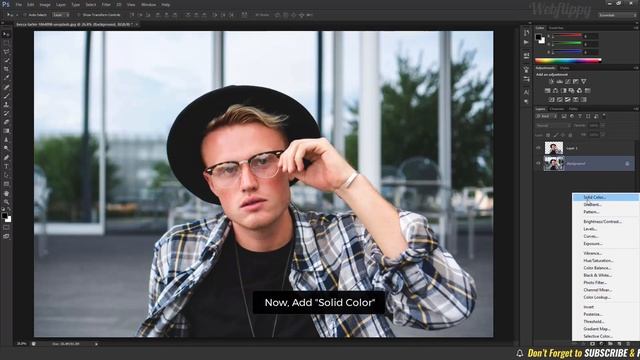The height and width of the screenshot is (360, 640).
Task: Select the Eraser tool
Action: [x=6, y=122]
